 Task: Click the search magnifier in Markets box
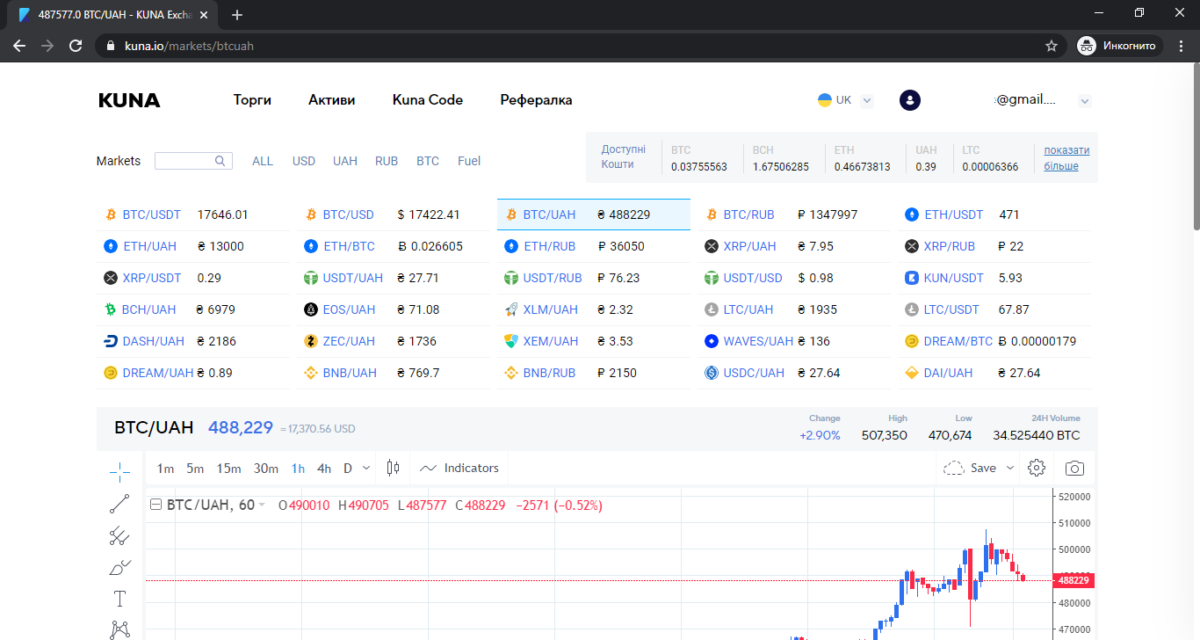coord(220,161)
